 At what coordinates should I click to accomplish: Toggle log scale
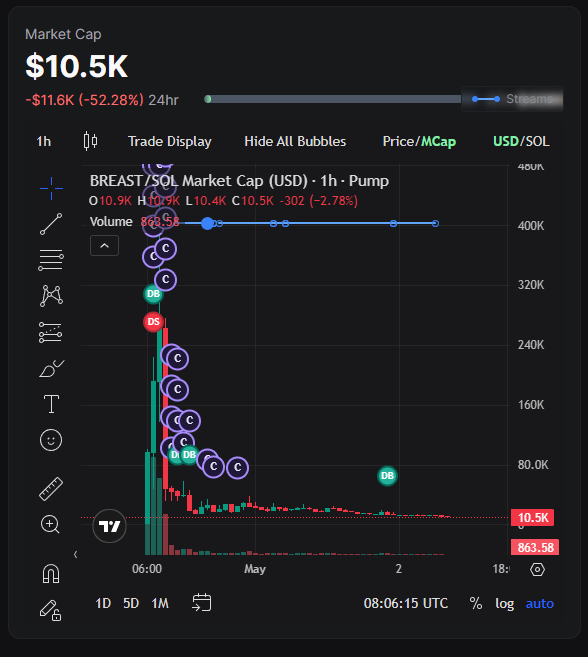click(x=505, y=604)
